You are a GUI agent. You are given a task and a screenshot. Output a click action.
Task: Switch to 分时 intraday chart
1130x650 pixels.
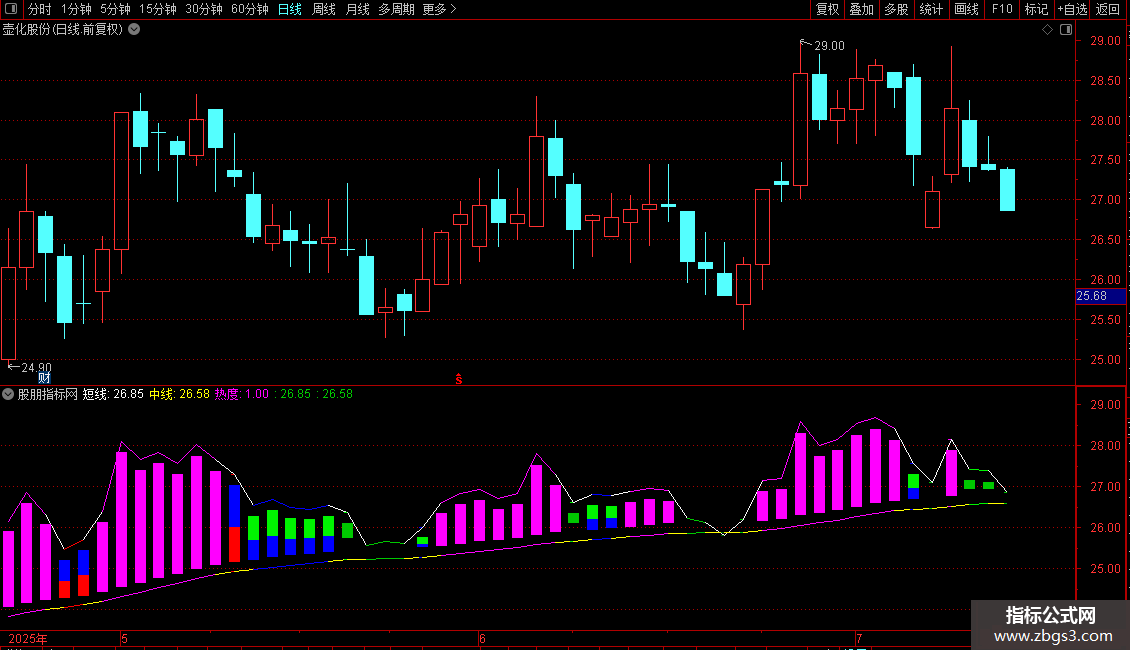pos(40,9)
